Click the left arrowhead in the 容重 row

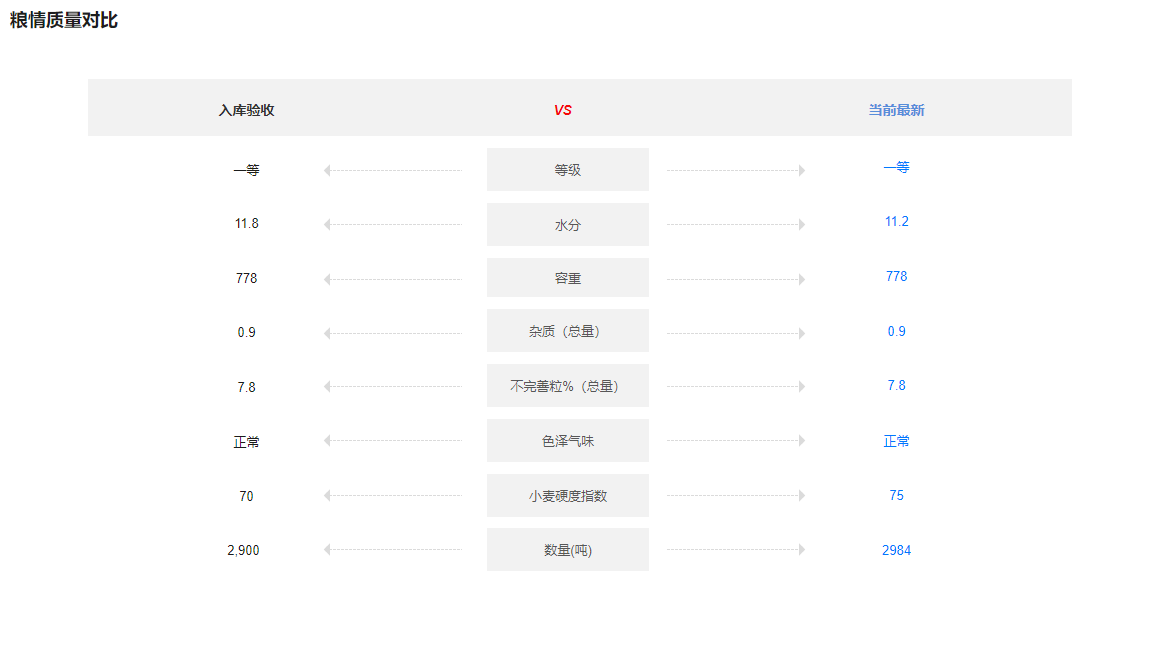[x=327, y=280]
